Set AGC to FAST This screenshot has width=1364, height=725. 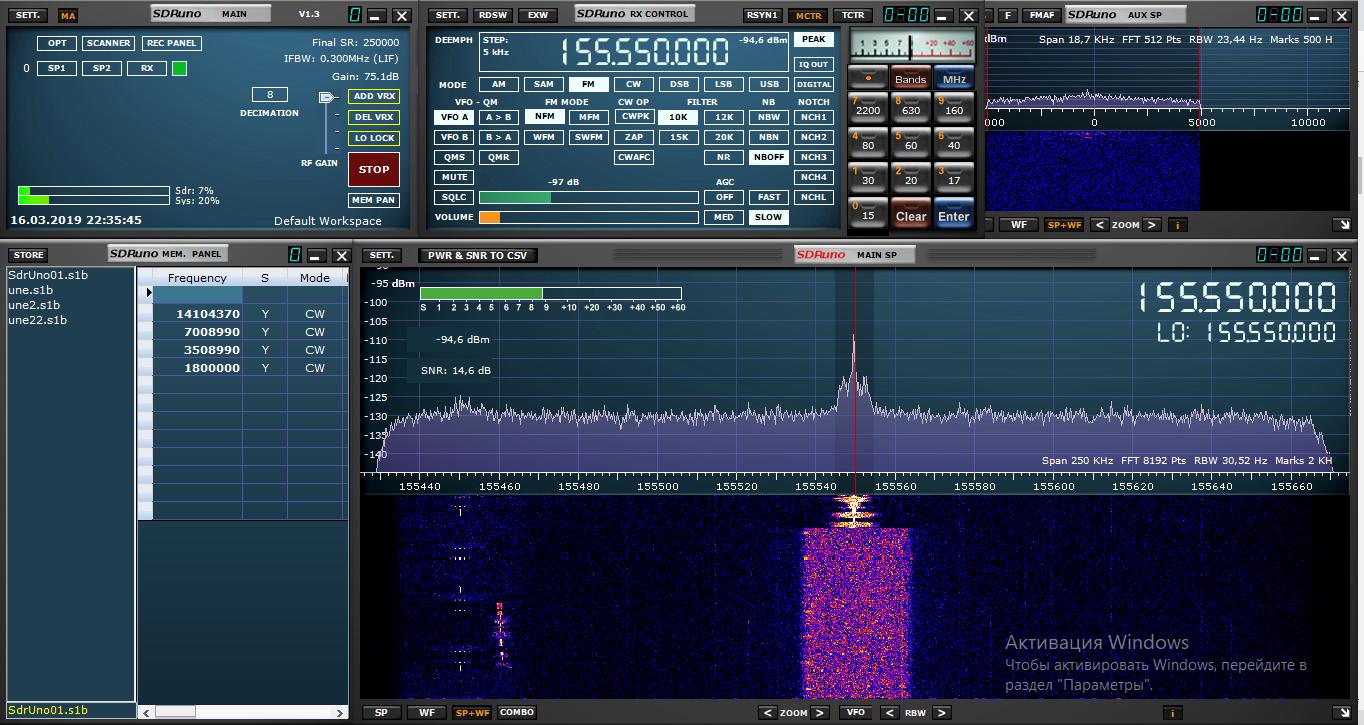(769, 197)
